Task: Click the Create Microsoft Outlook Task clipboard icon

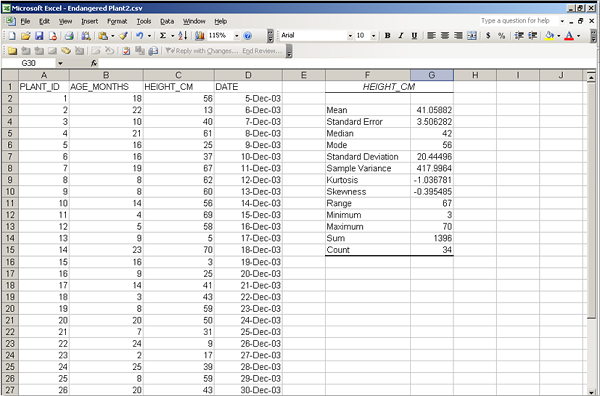Action: tap(126, 51)
